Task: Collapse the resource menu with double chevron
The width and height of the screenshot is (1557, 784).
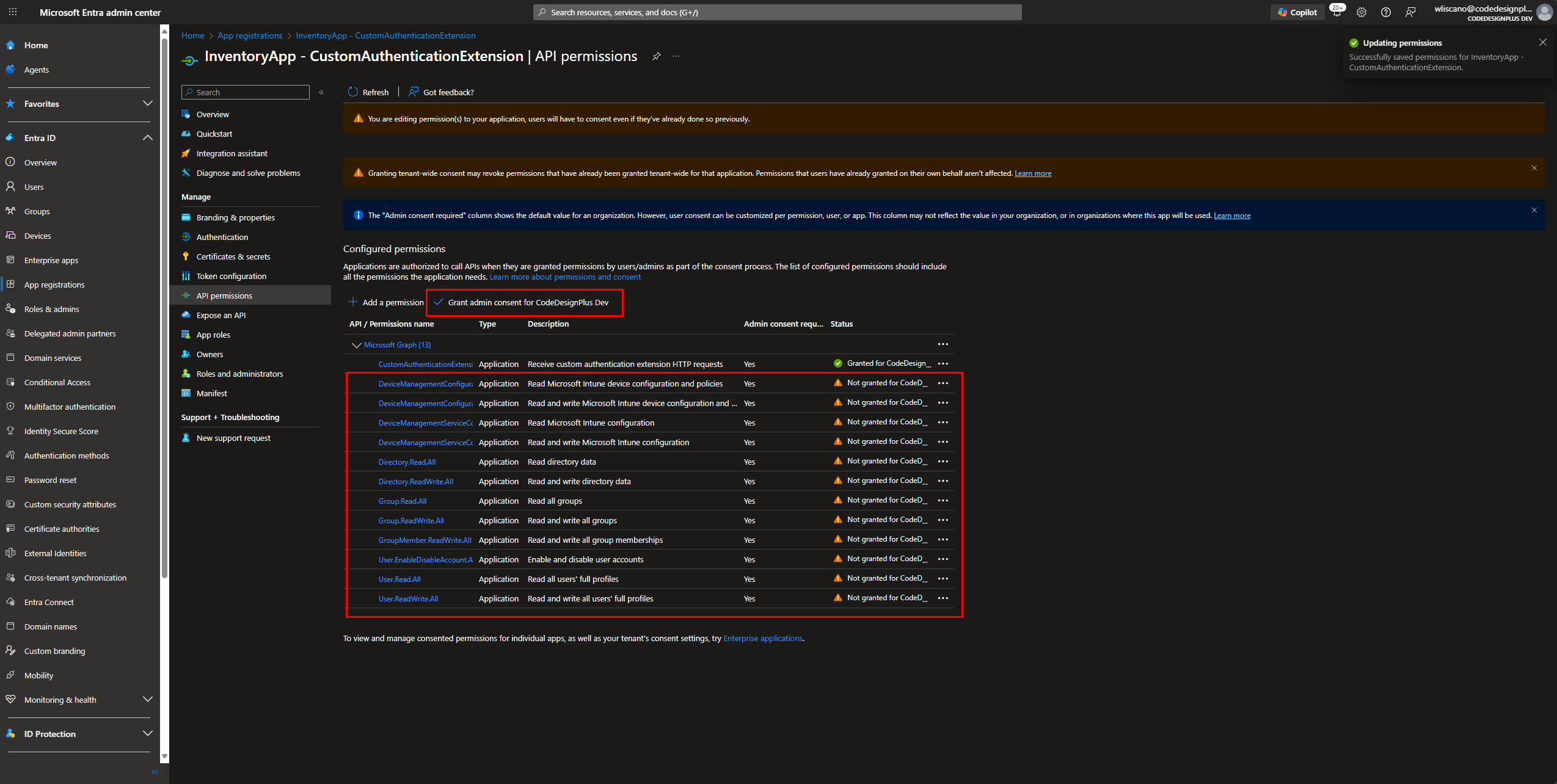Action: click(x=321, y=92)
